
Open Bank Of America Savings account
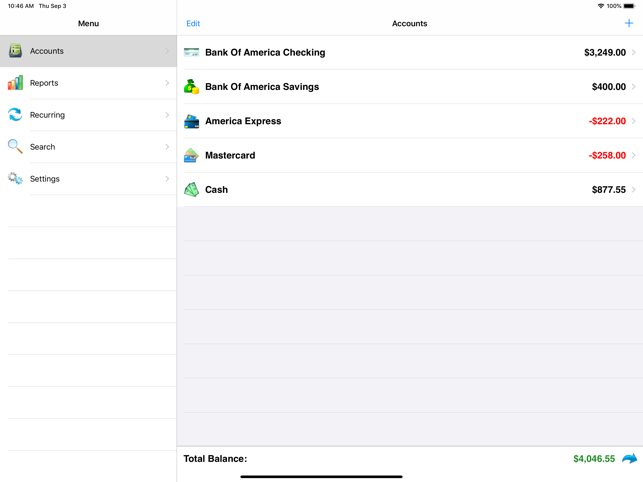pos(410,87)
